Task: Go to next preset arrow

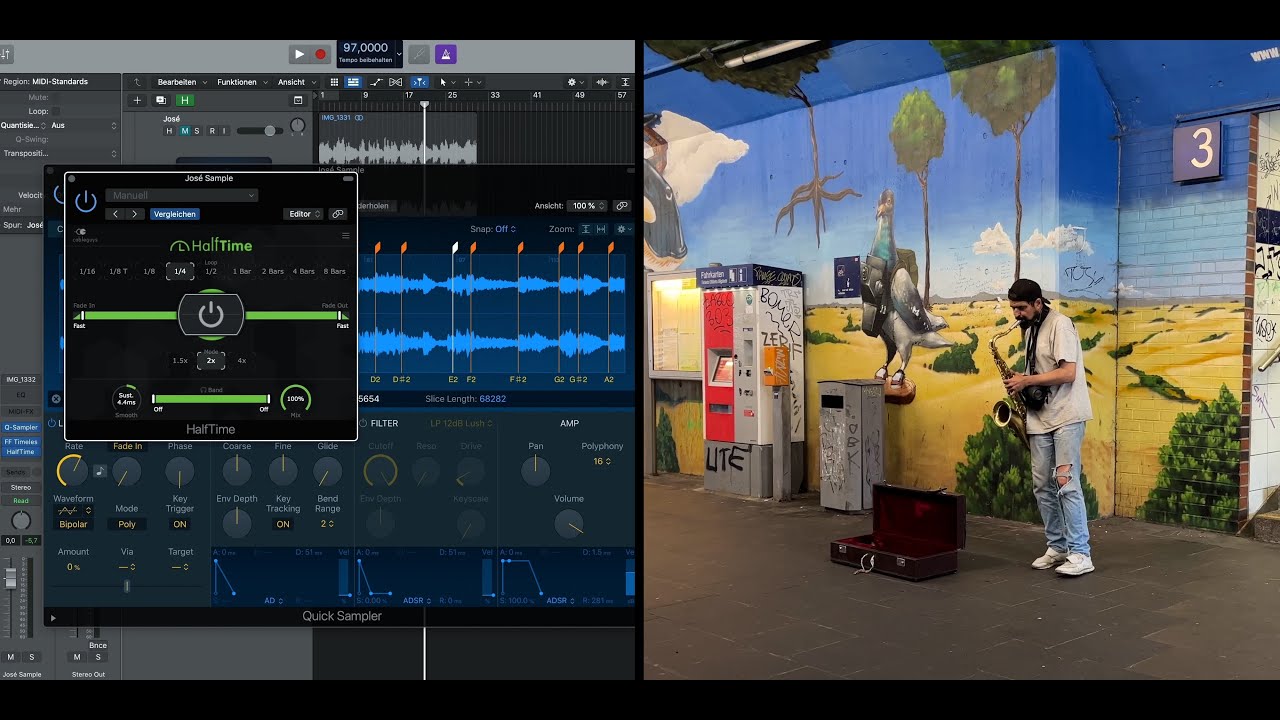Action: point(135,214)
